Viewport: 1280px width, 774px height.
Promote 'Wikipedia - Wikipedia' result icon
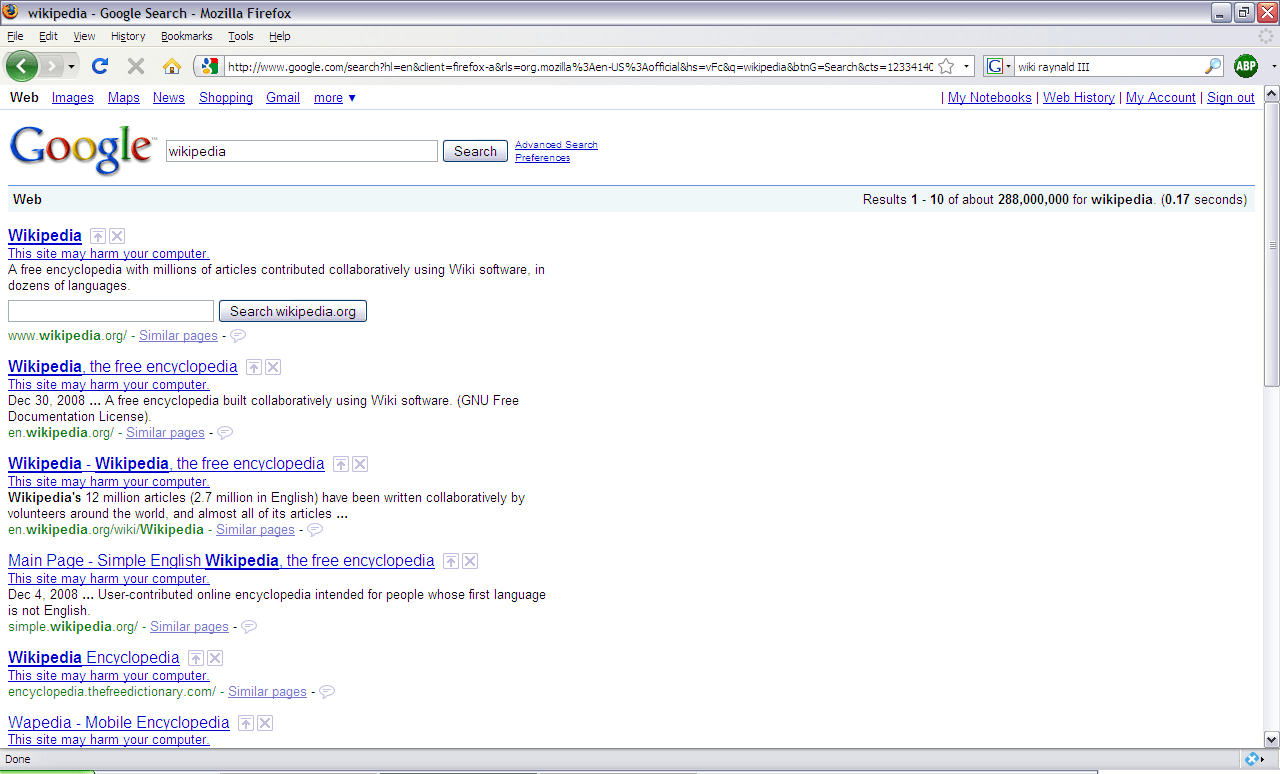click(340, 464)
